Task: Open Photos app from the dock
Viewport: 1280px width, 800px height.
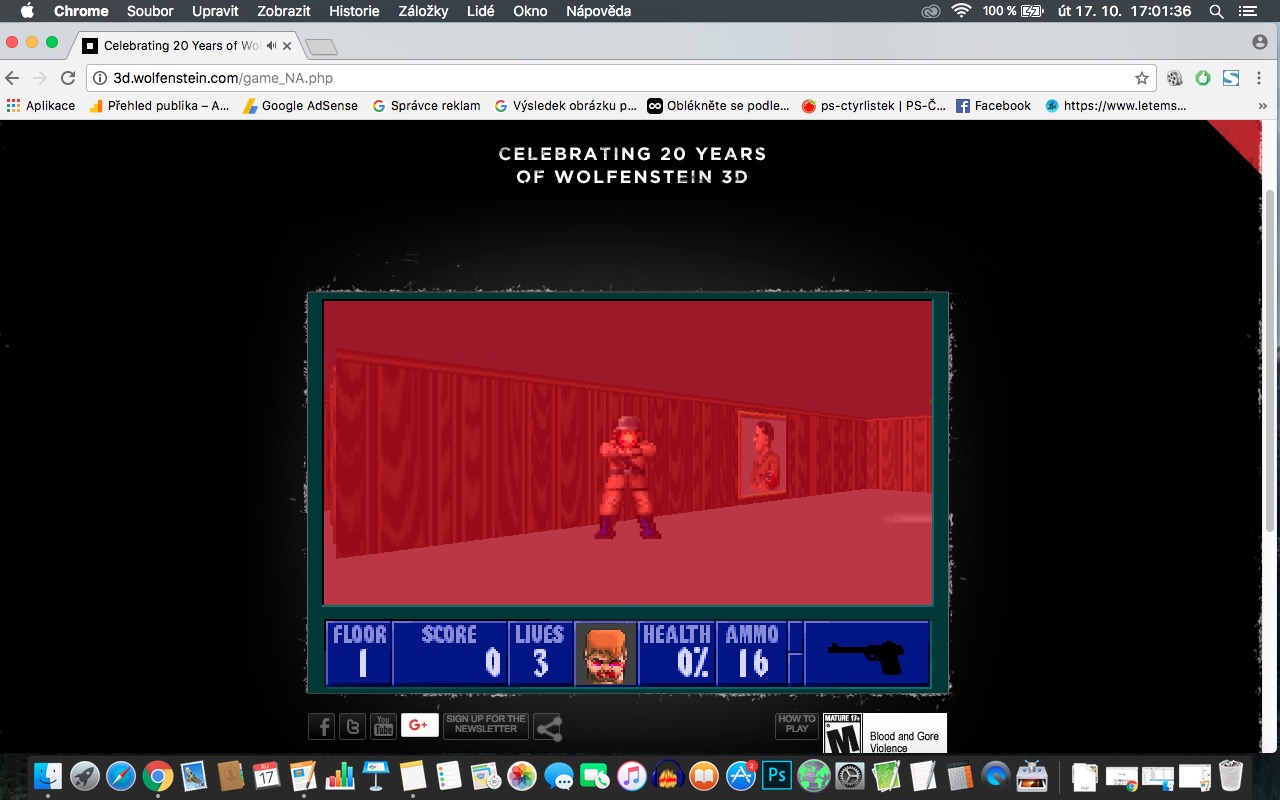Action: click(522, 776)
